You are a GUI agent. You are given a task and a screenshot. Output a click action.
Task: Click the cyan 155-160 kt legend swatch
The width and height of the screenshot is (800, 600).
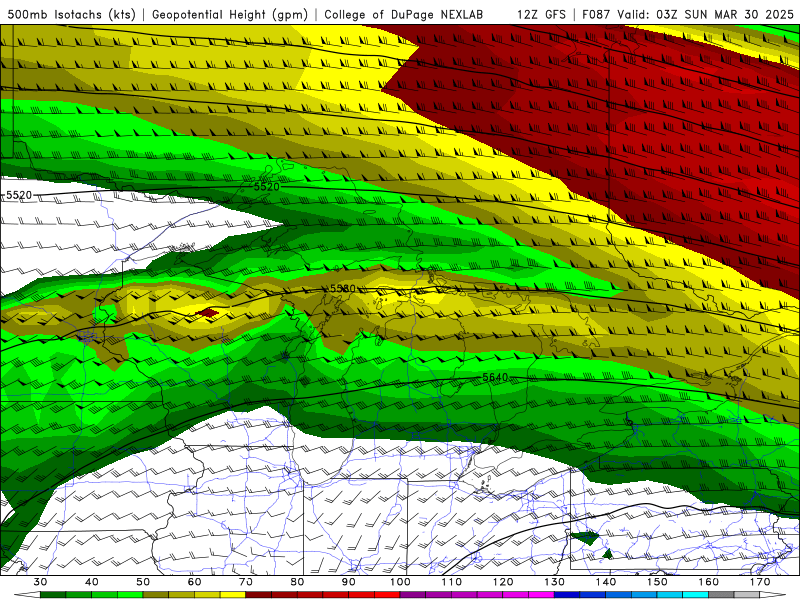click(695, 594)
